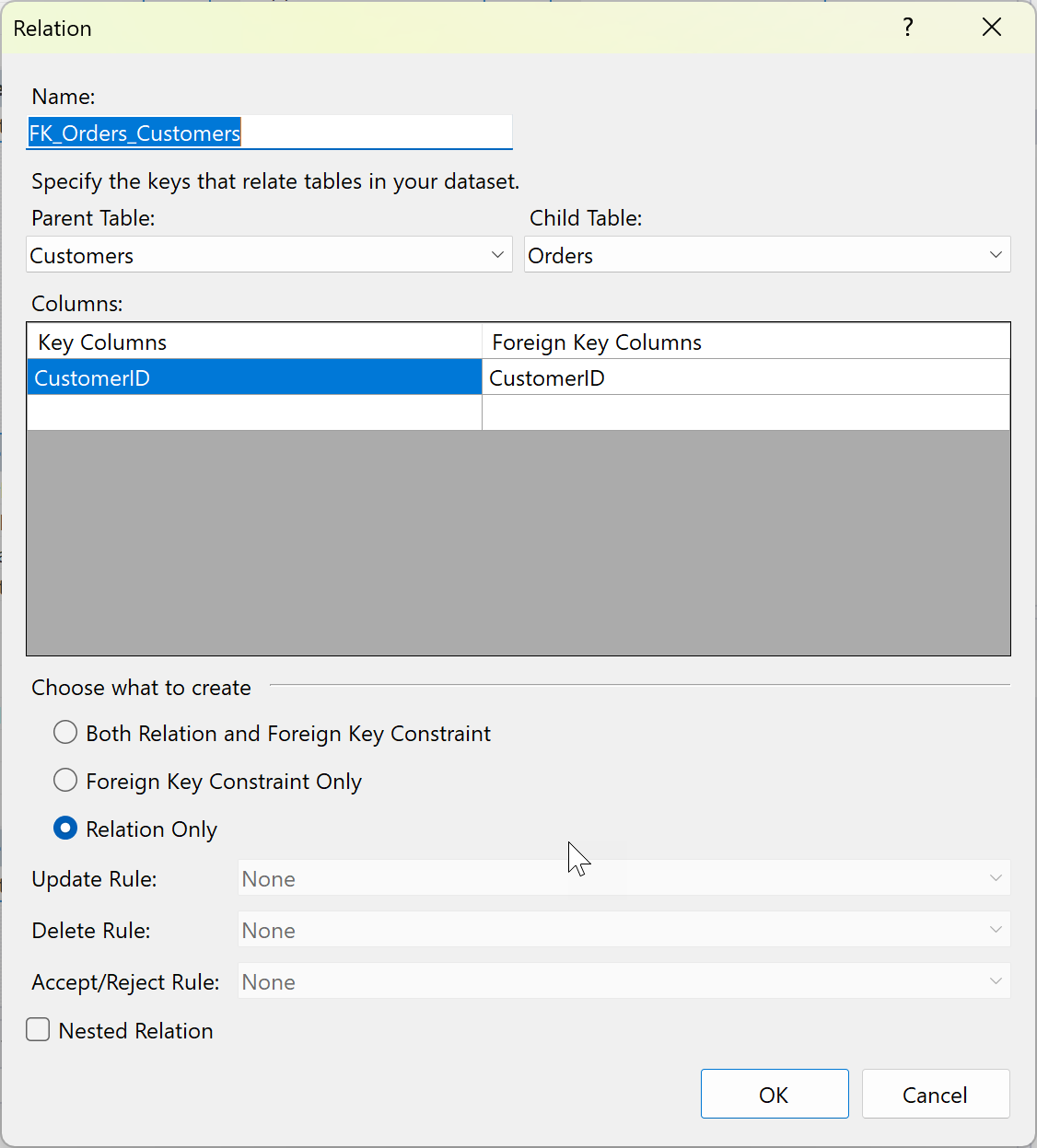Screen dimensions: 1037x1148
Task: Click the Cancel button
Action: (x=935, y=1094)
